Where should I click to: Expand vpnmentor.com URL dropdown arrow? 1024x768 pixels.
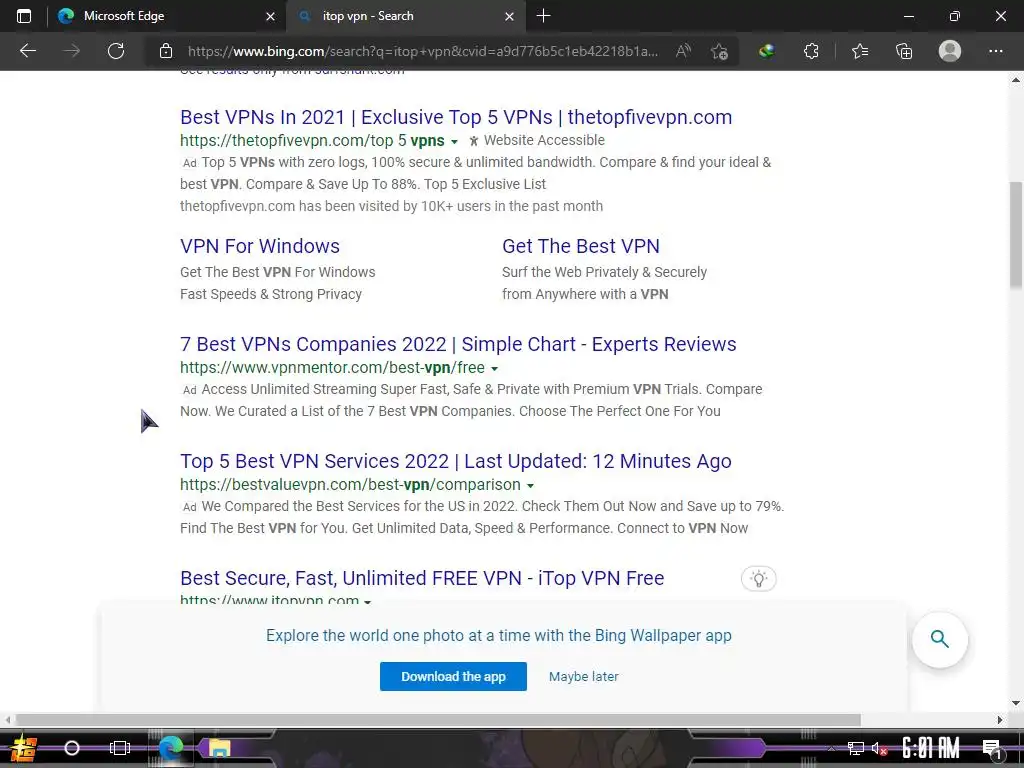494,369
